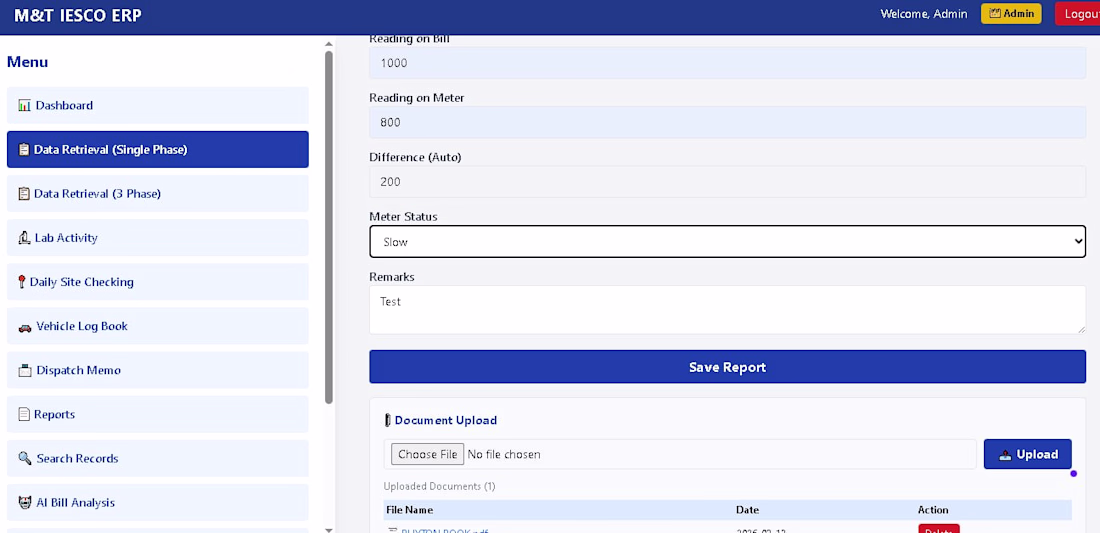Screen dimensions: 1100x533
Task: Open AI Bill Analysis menu item
Action: [158, 503]
